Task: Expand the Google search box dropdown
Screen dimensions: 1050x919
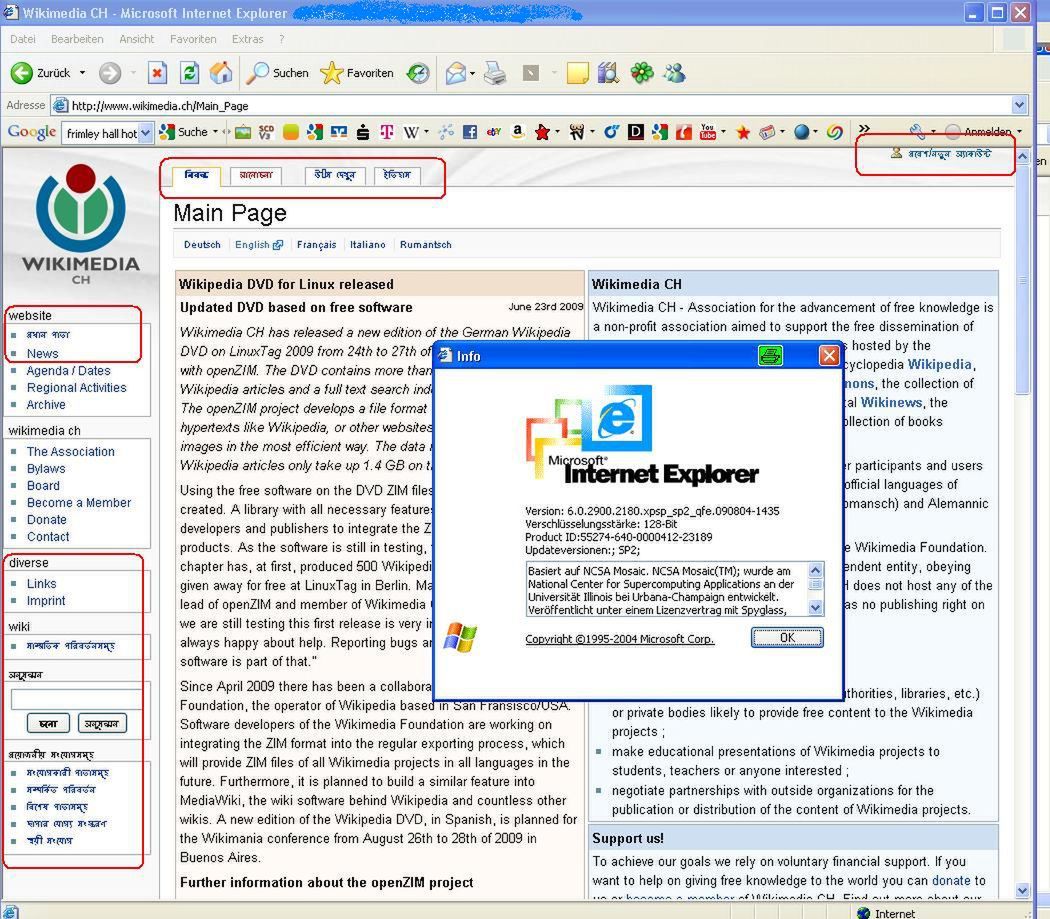Action: [x=145, y=133]
